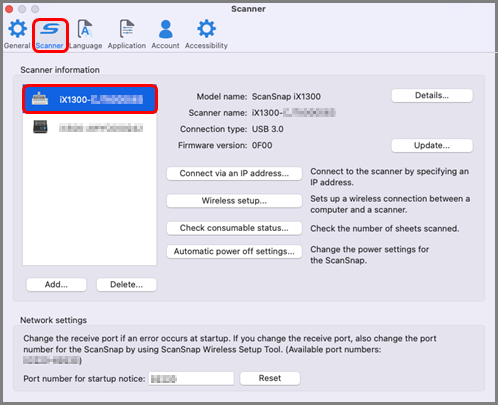Focus the Port number for startup notice field
The height and width of the screenshot is (405, 498).
point(191,379)
